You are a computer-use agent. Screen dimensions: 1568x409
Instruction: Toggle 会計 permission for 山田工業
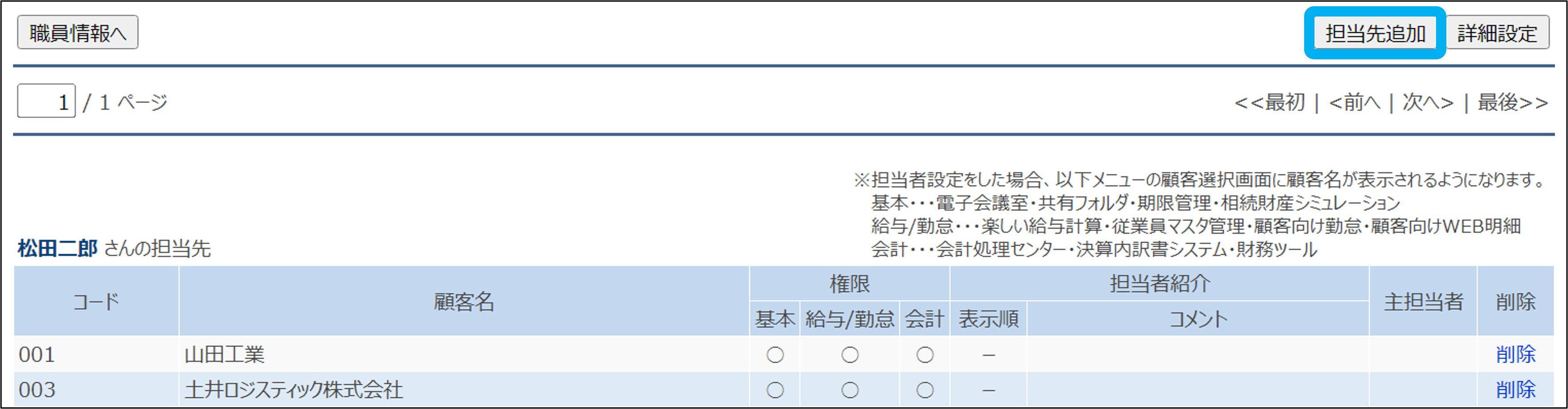click(924, 355)
